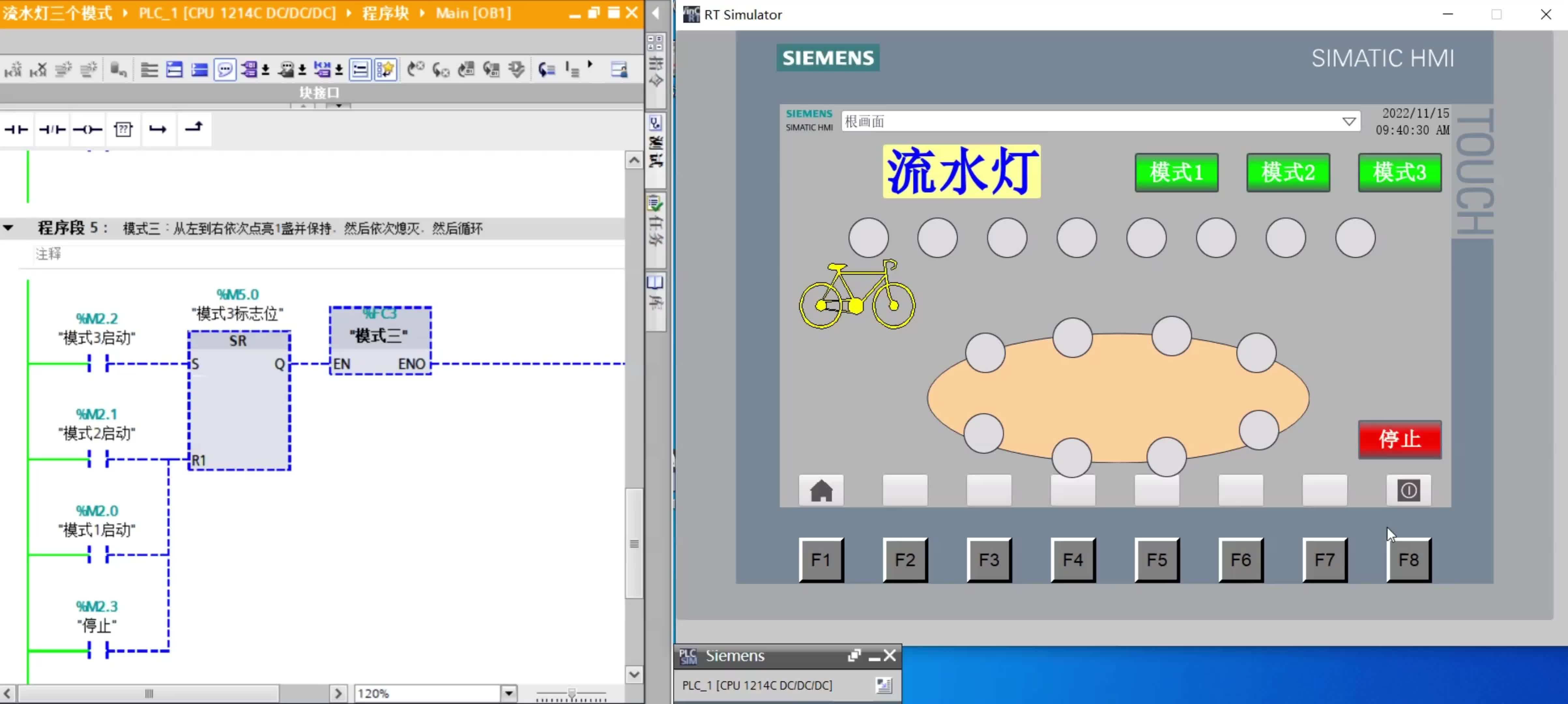This screenshot has width=1568, height=704.
Task: Insert an output coil instruction
Action: click(x=87, y=129)
